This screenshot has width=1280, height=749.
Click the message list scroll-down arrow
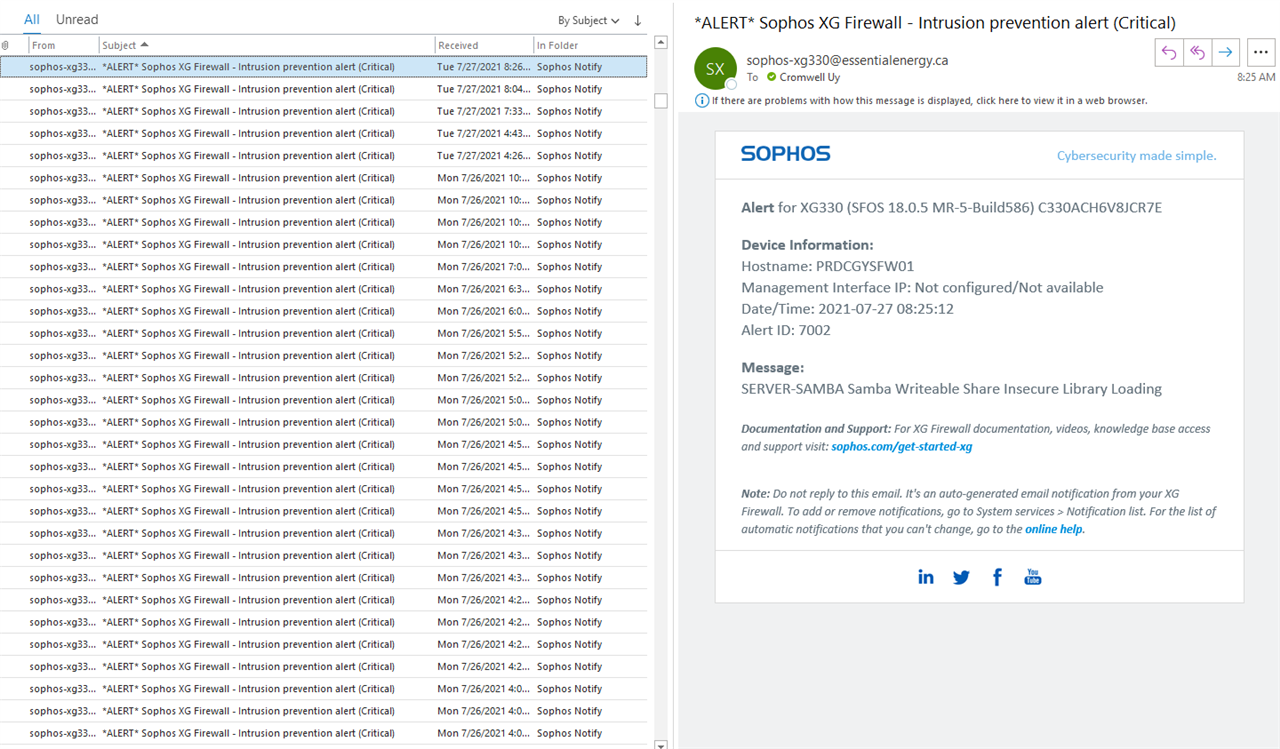[x=660, y=744]
